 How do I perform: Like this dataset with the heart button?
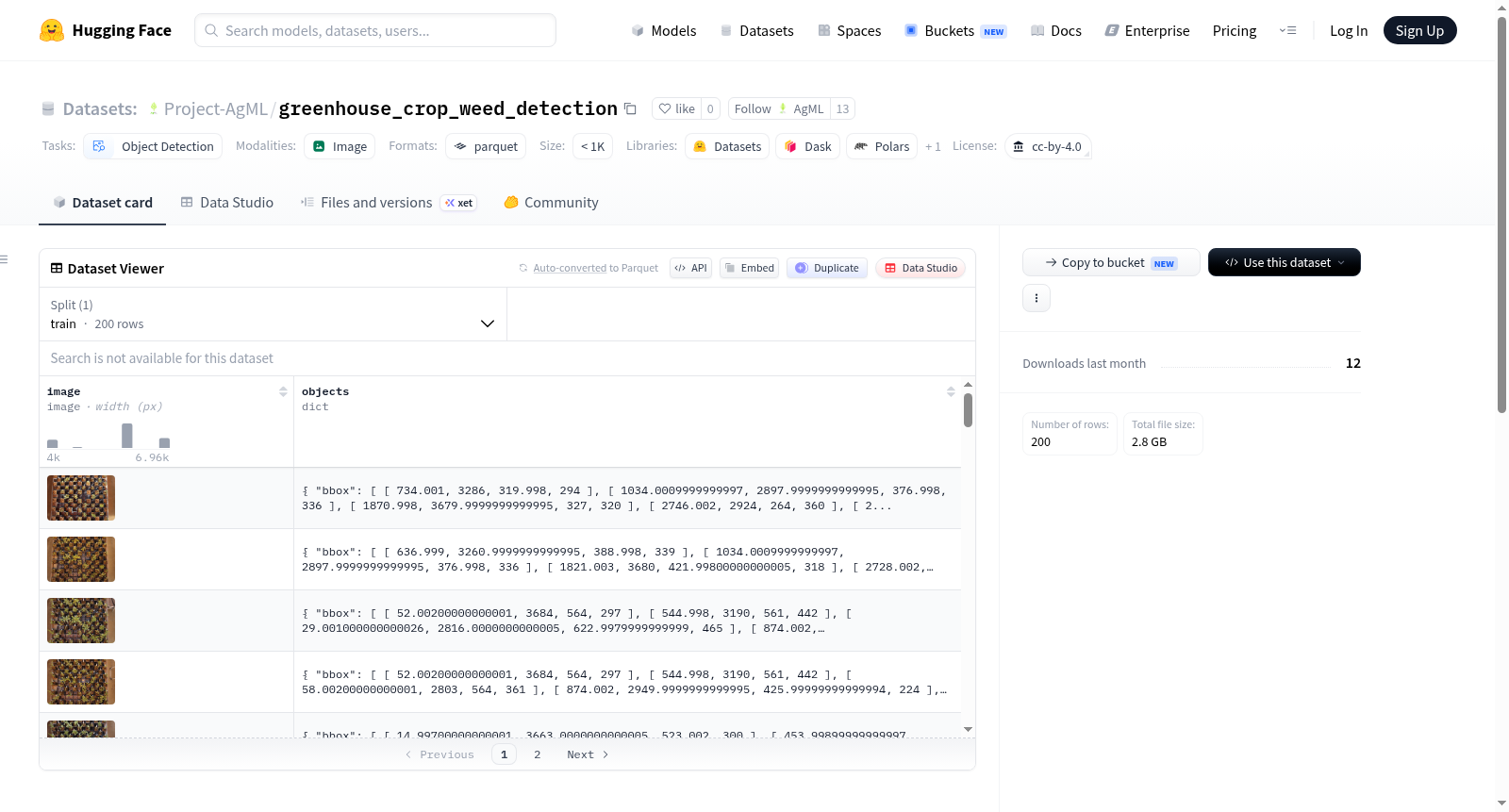pyautogui.click(x=676, y=108)
